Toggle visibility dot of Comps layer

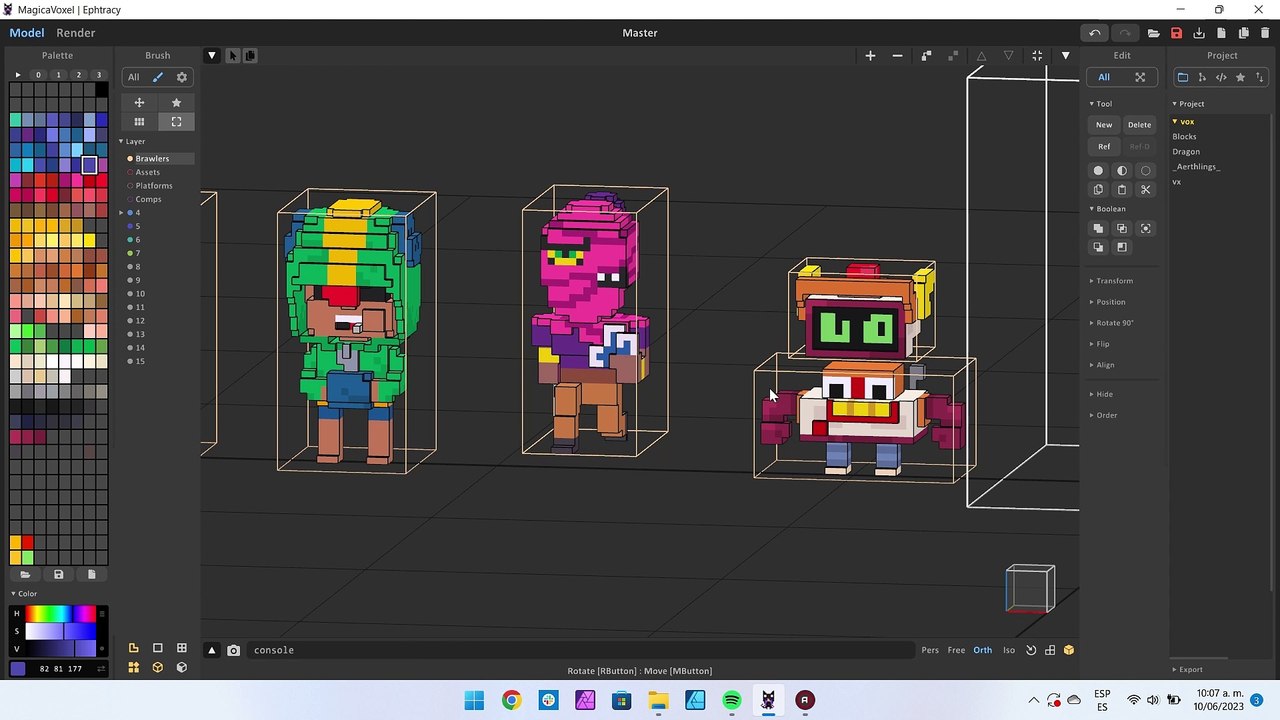click(130, 199)
